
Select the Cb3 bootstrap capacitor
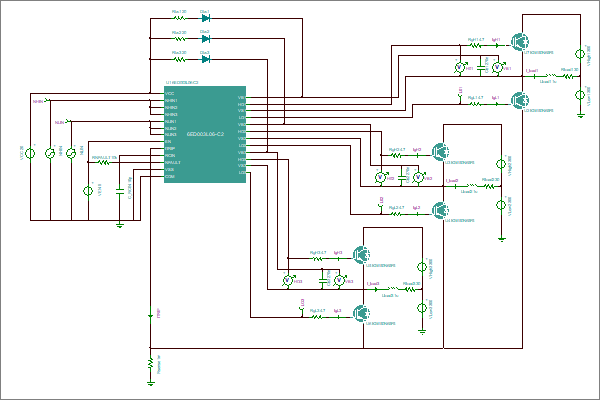pyautogui.click(x=322, y=280)
